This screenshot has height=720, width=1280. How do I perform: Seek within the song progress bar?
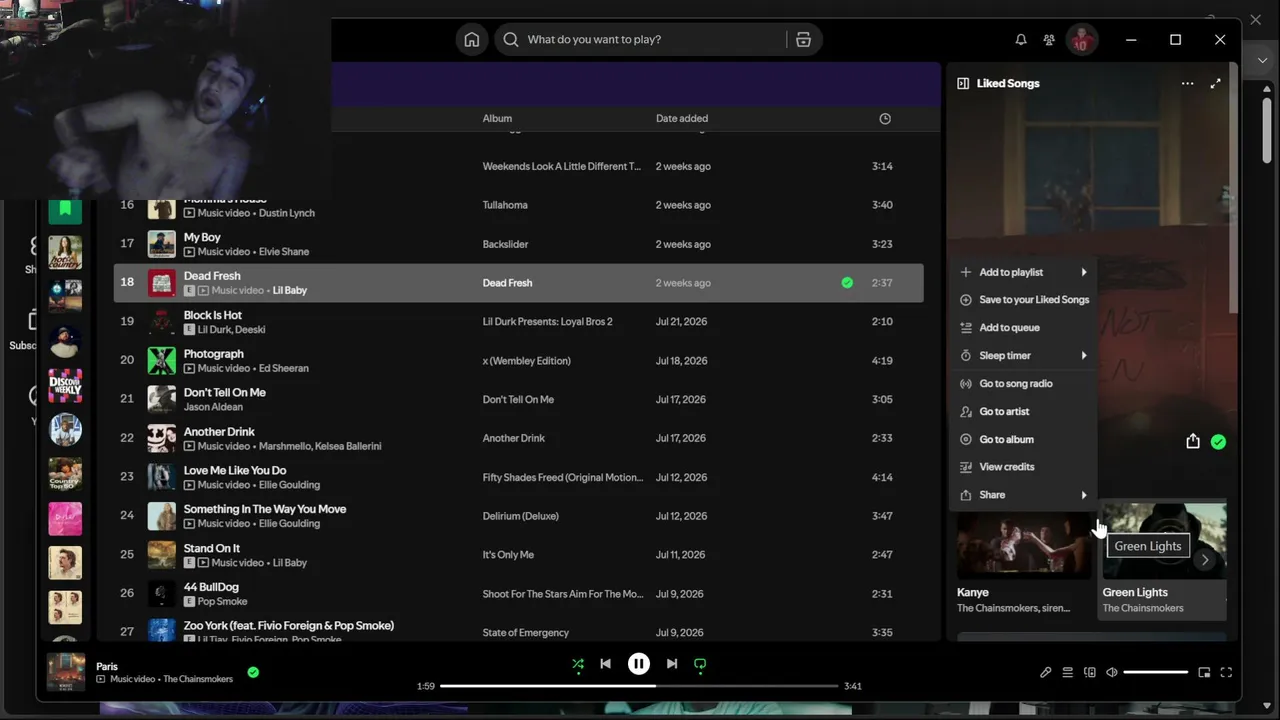(x=639, y=686)
